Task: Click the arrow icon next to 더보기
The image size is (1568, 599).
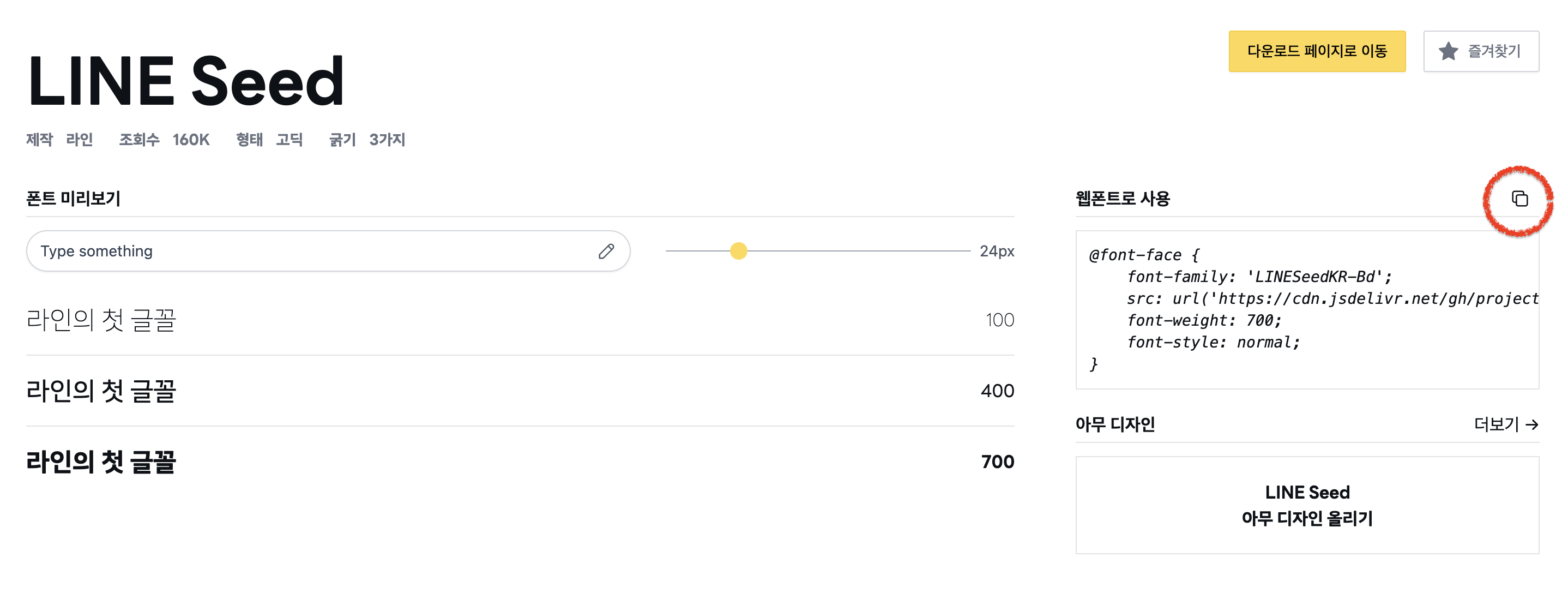Action: [x=1532, y=425]
